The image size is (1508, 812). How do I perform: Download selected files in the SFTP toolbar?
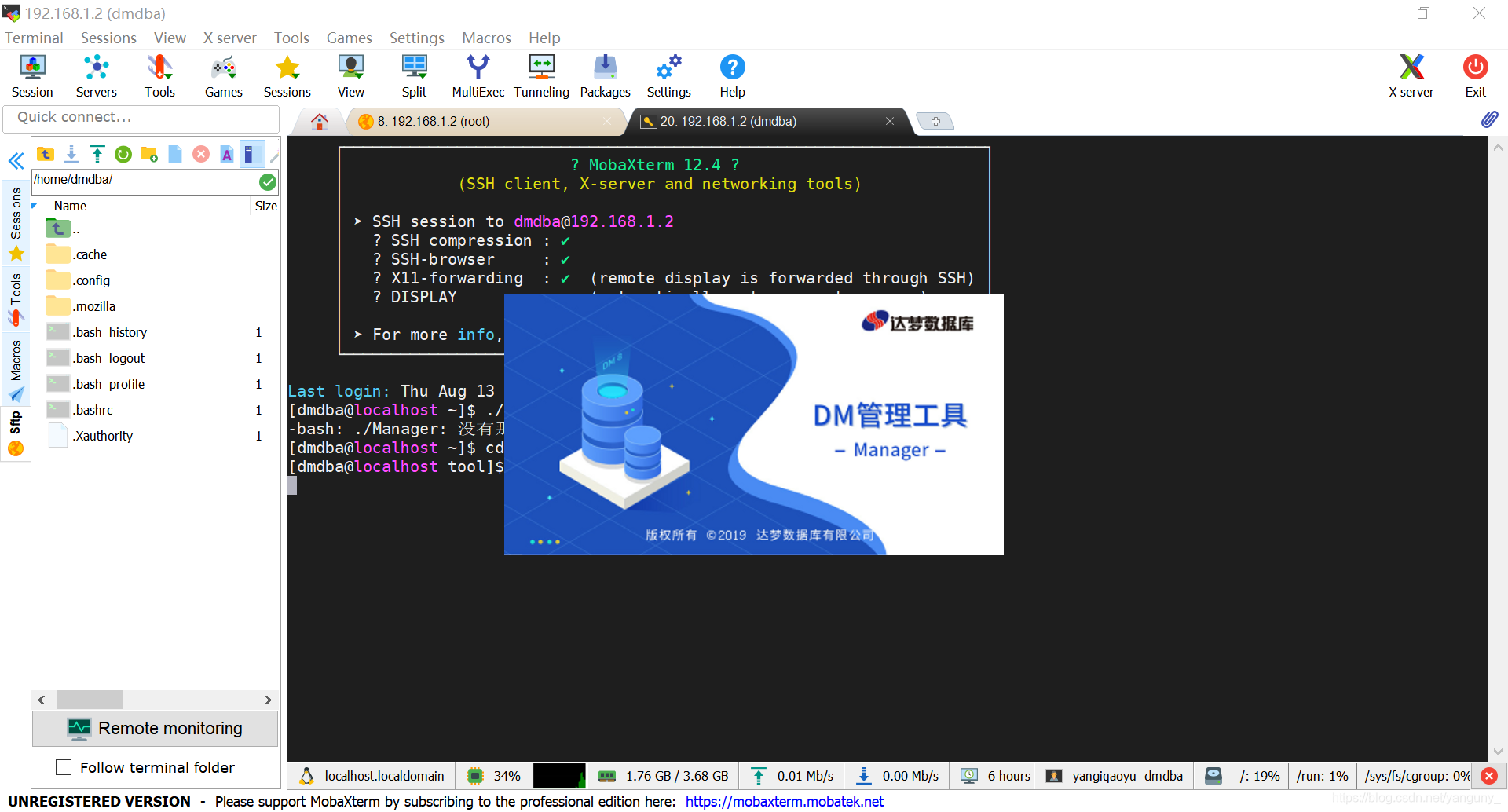(x=71, y=154)
